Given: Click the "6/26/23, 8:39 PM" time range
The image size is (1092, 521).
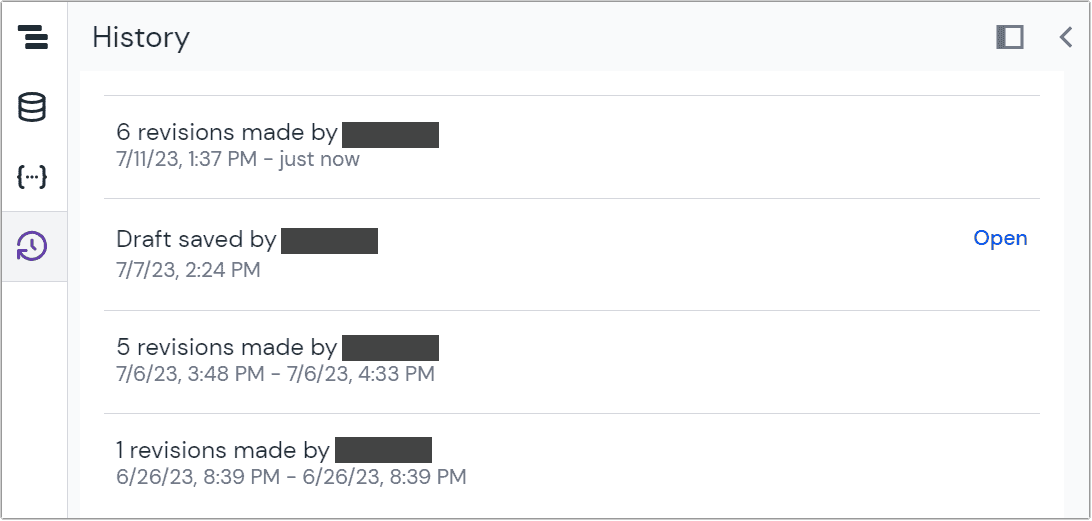Looking at the screenshot, I should (291, 477).
